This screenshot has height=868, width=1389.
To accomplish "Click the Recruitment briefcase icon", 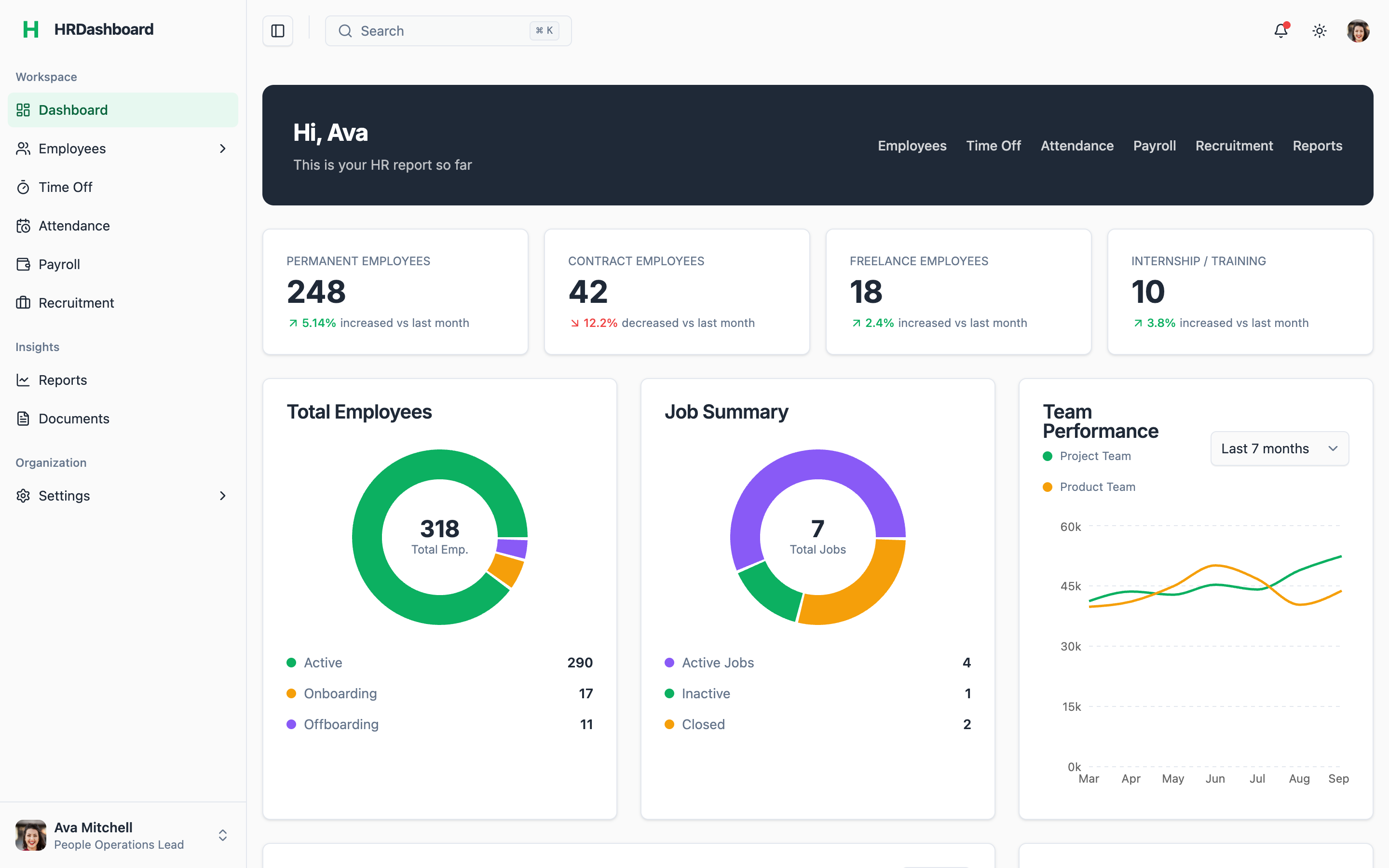I will point(23,302).
